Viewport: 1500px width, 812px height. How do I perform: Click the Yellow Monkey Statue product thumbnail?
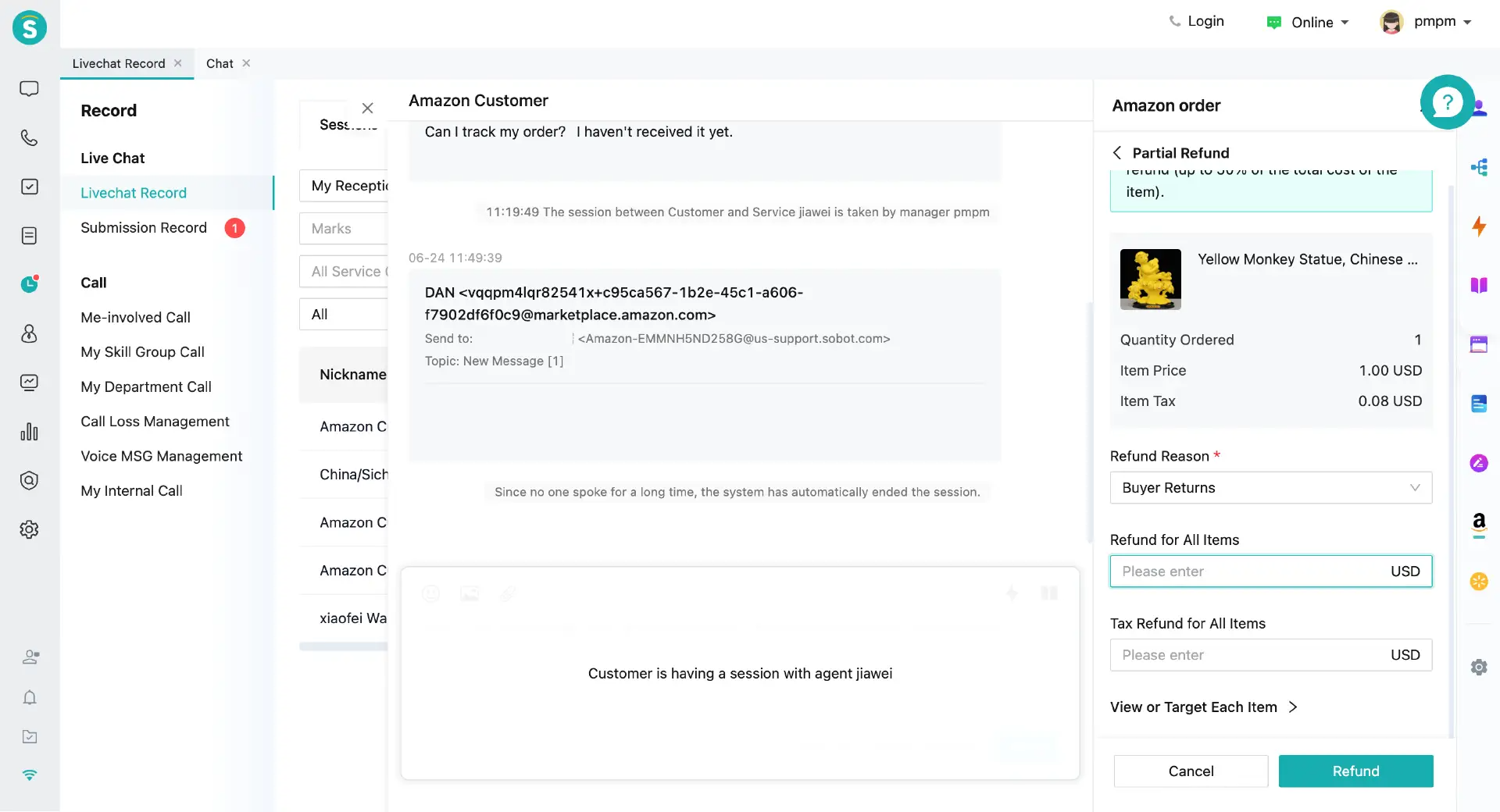1150,280
